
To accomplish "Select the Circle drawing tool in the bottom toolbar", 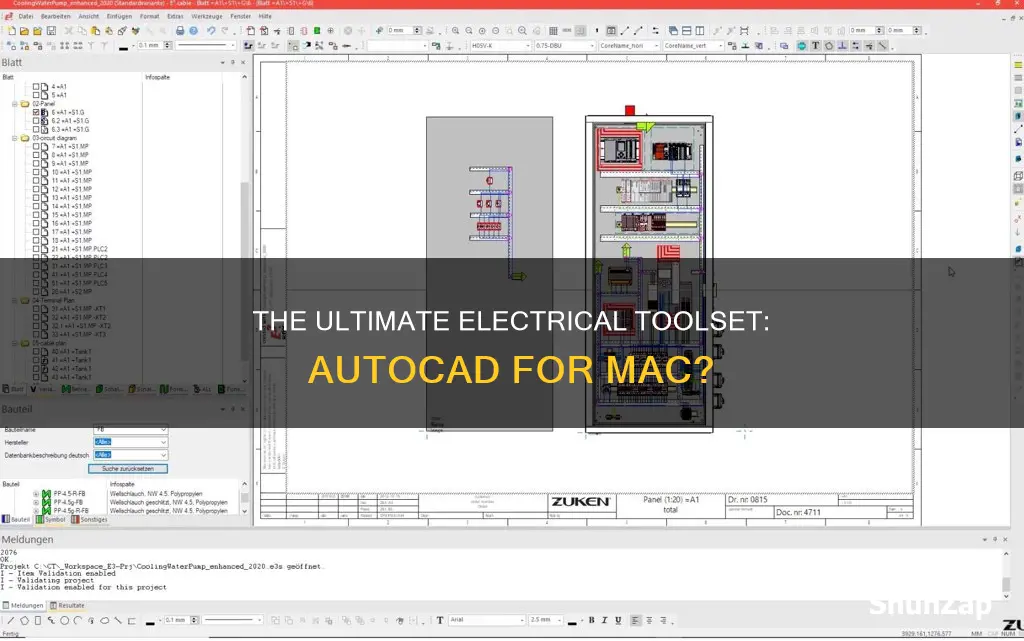I will tap(64, 620).
